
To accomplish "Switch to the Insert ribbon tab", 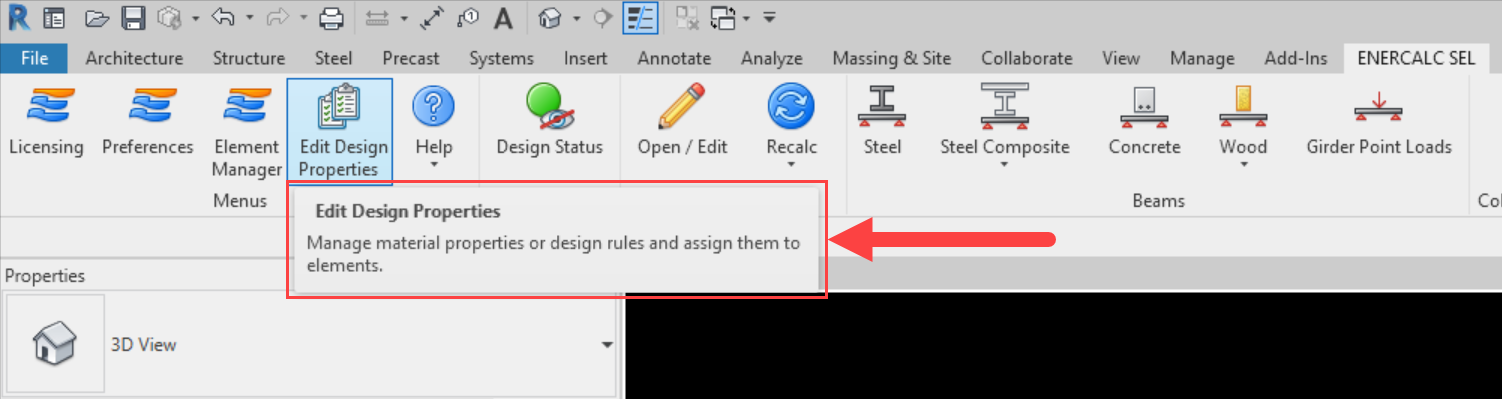I will coord(585,58).
